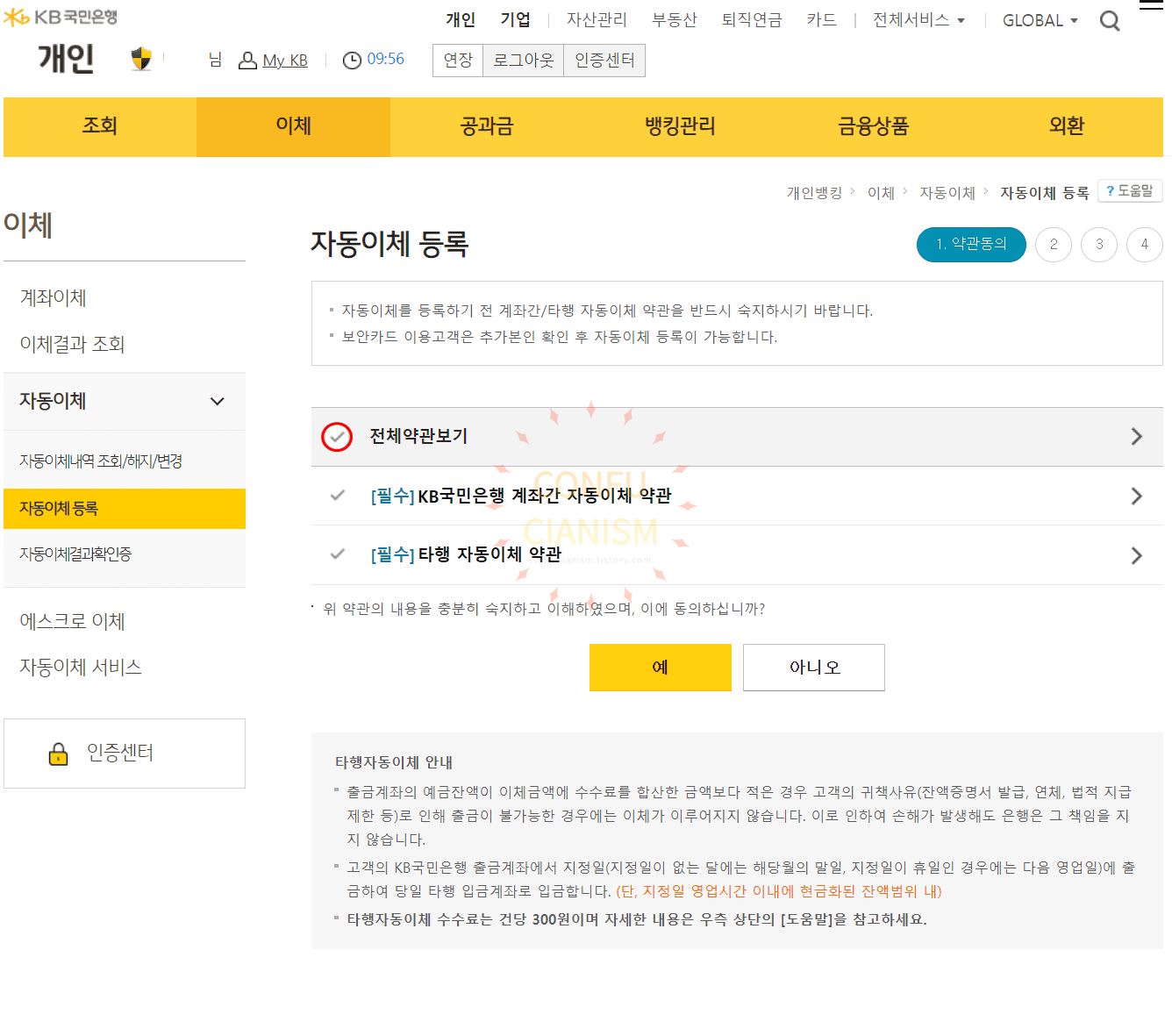
Task: Switch to the 개인 top tab
Action: 461,20
